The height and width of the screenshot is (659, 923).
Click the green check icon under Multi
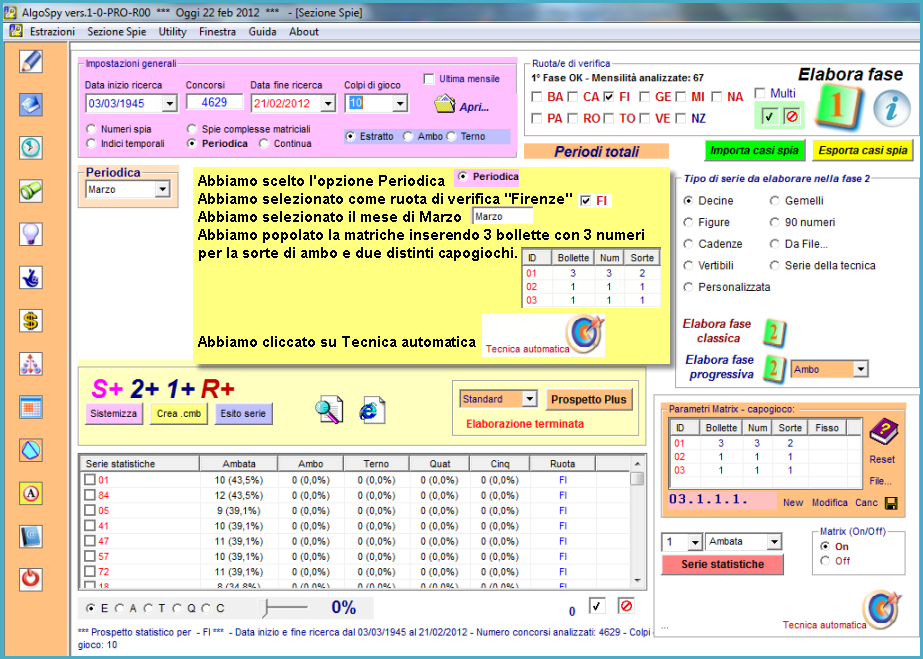[x=769, y=117]
